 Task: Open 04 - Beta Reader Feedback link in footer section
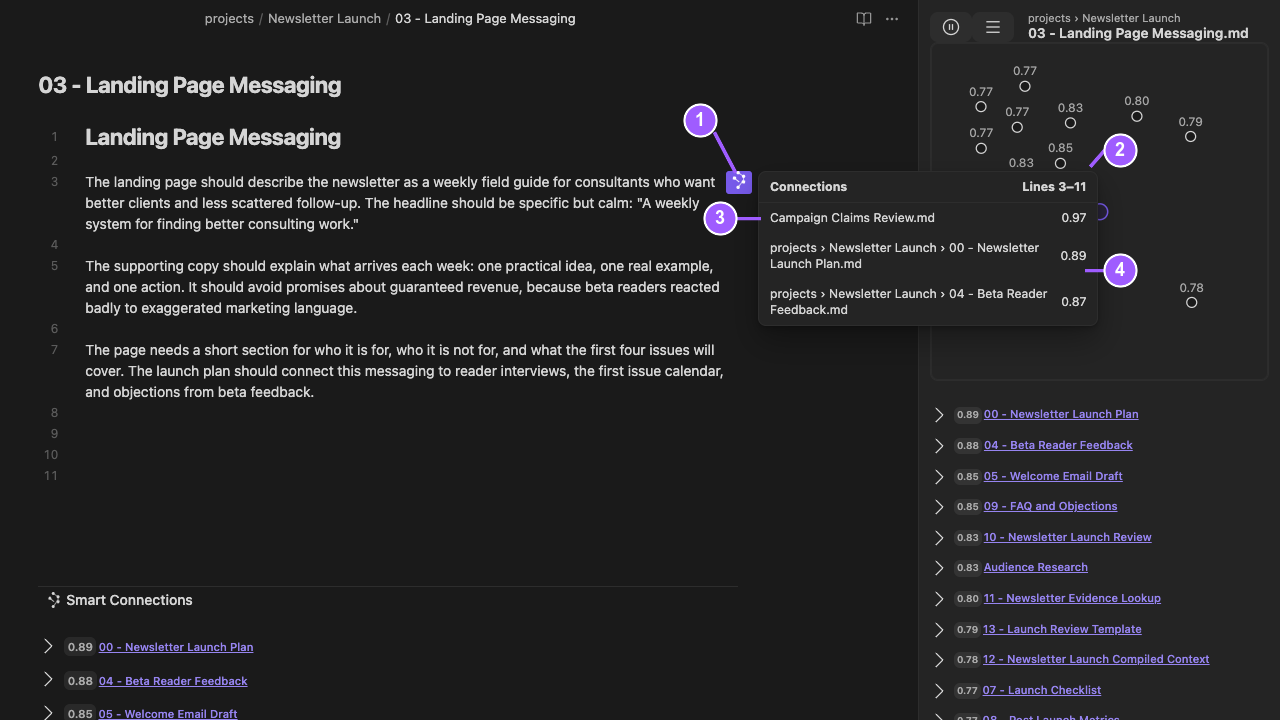(x=173, y=681)
